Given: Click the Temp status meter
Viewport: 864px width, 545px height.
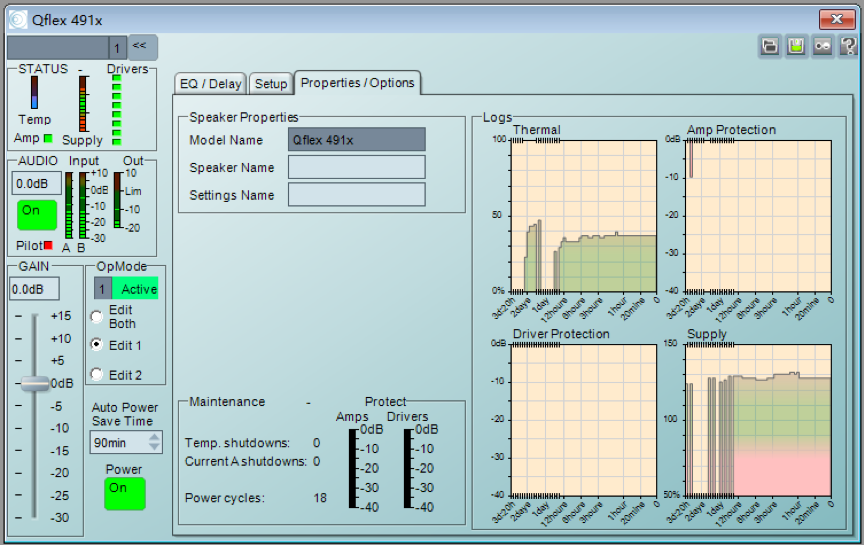Looking at the screenshot, I should click(34, 92).
